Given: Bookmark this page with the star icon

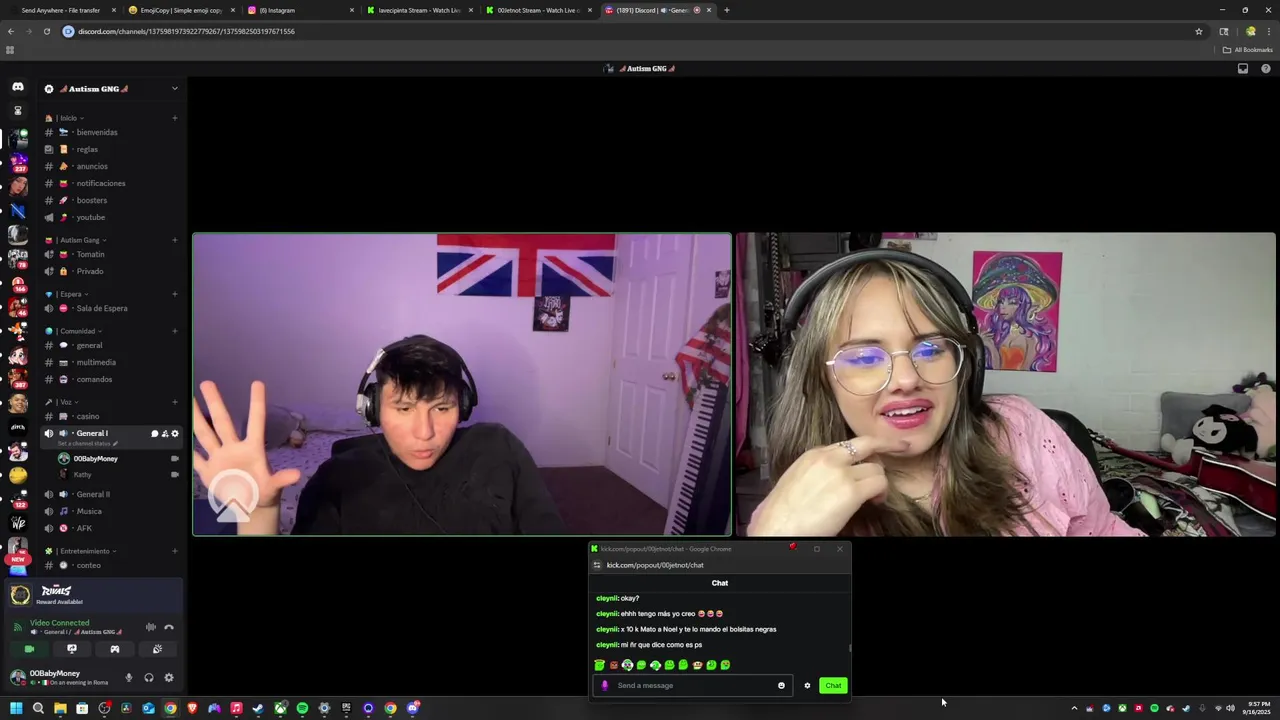Looking at the screenshot, I should (x=1199, y=31).
